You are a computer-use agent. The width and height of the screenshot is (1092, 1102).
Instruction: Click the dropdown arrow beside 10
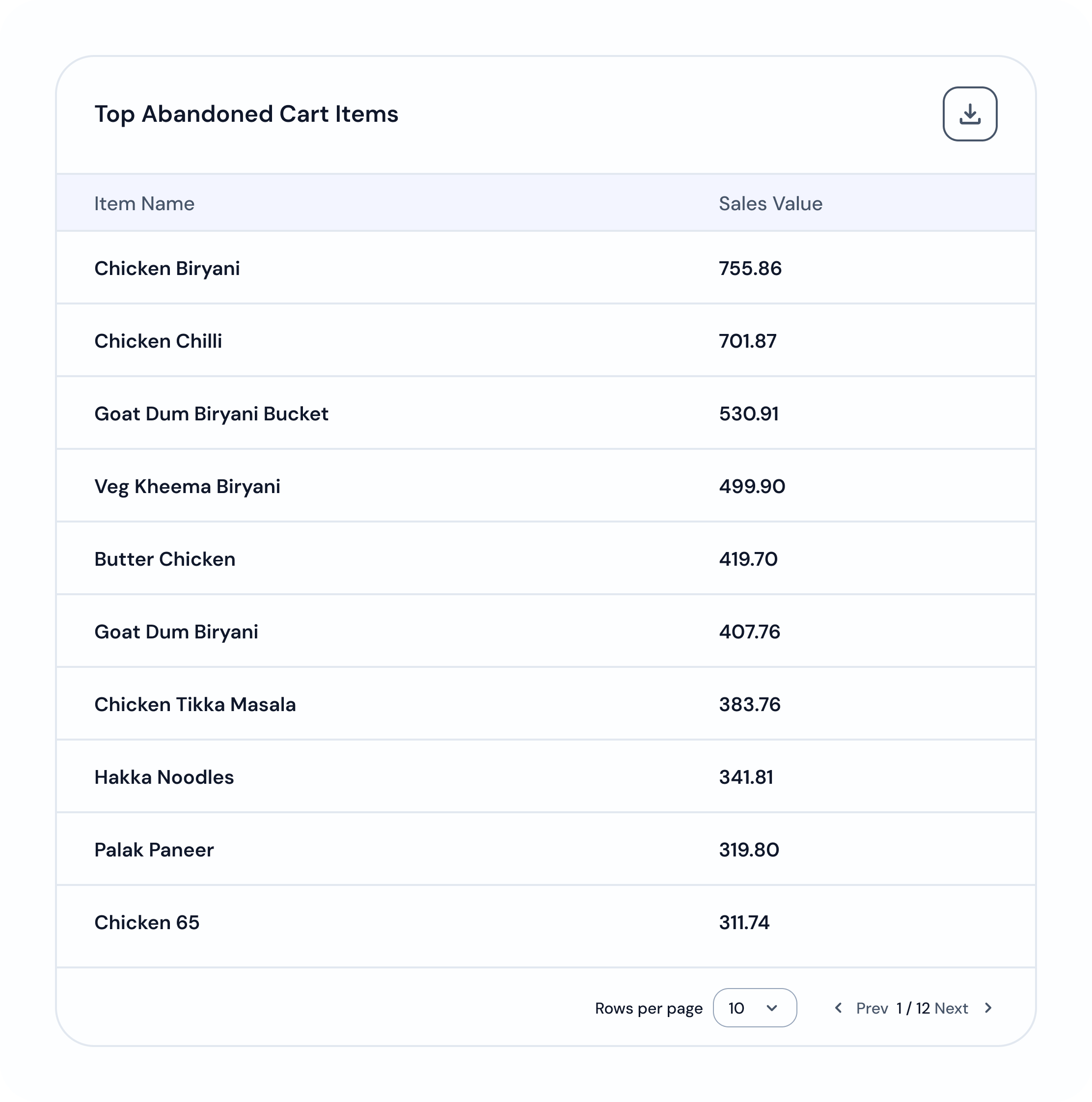[771, 1008]
